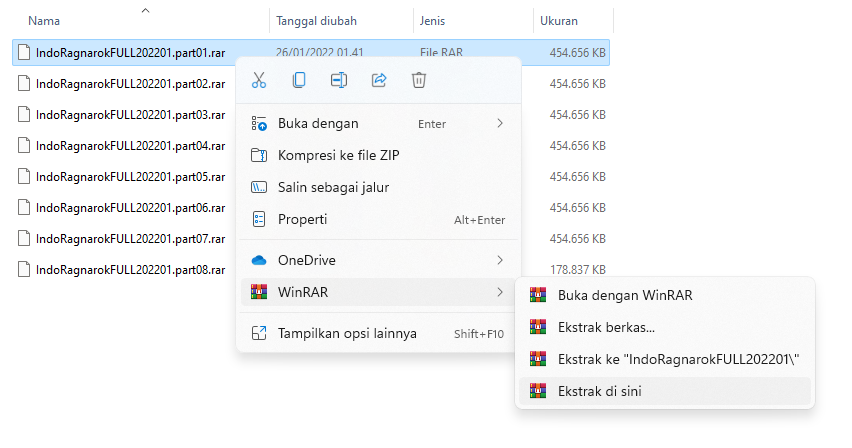Open Properti from context menu
The width and height of the screenshot is (852, 448).
(x=378, y=220)
